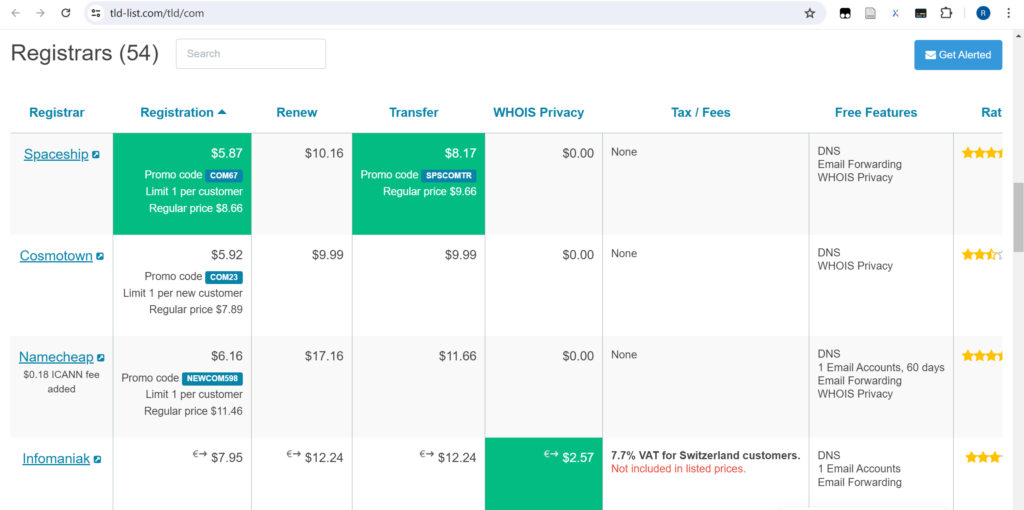The height and width of the screenshot is (510, 1024).
Task: Reload the page
Action: (66, 13)
